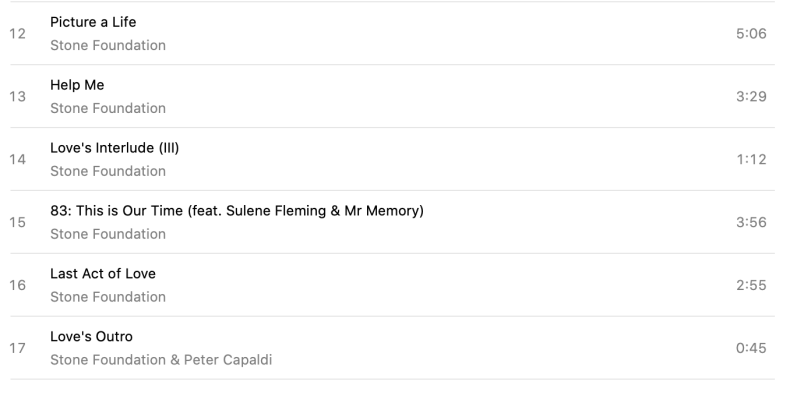Viewport: 797px width, 403px height.
Task: Select the track "Picture a Life"
Action: point(93,22)
